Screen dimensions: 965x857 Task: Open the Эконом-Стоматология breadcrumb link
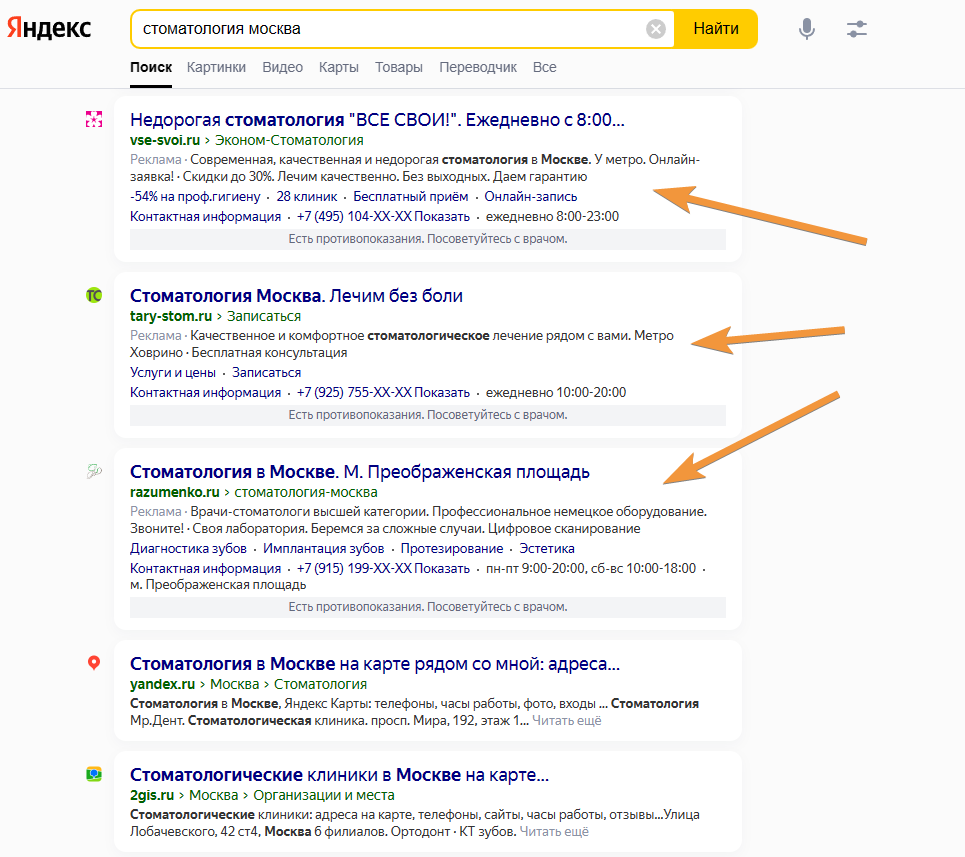pos(289,140)
